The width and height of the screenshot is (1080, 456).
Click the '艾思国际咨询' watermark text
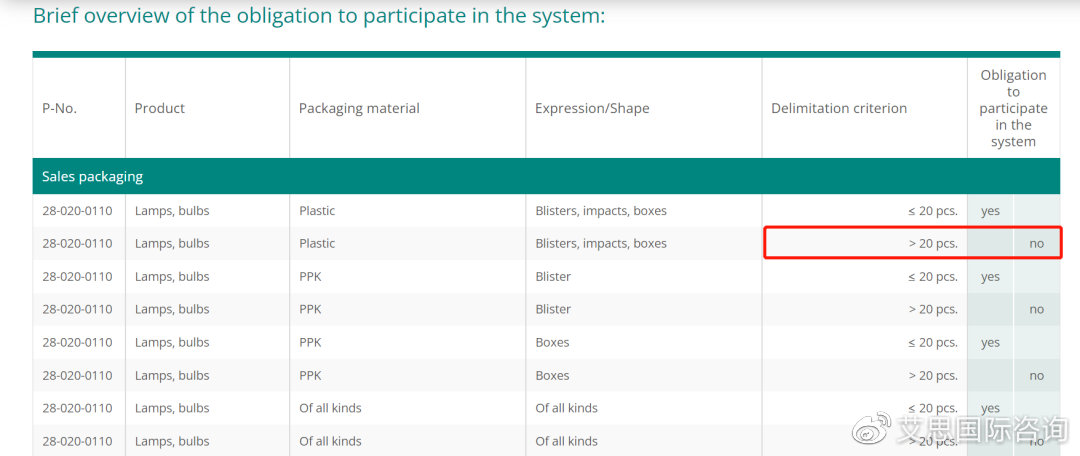click(981, 431)
